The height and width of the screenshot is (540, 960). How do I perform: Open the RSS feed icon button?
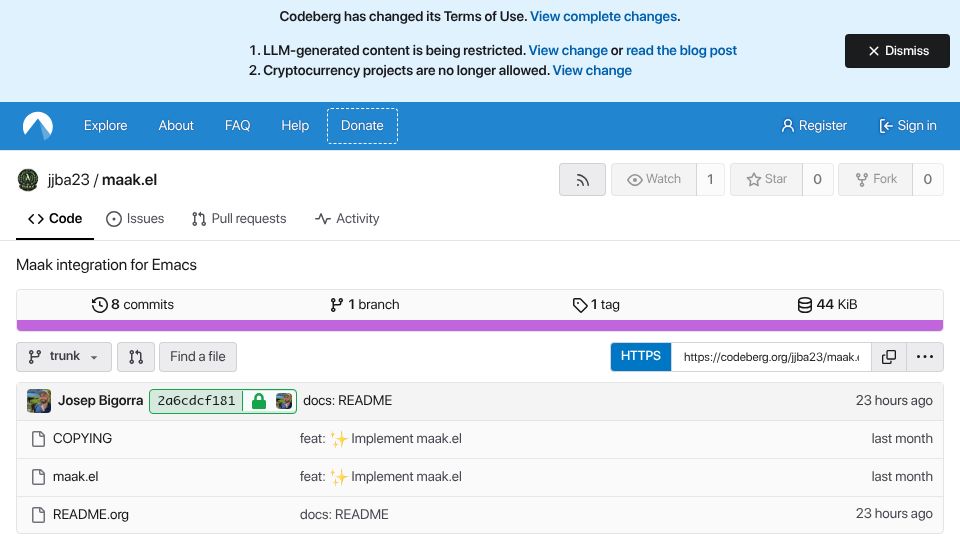(582, 179)
